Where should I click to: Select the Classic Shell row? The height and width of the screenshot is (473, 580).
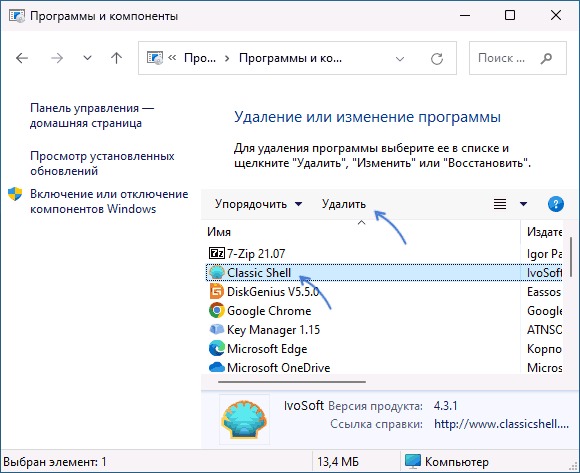384,273
